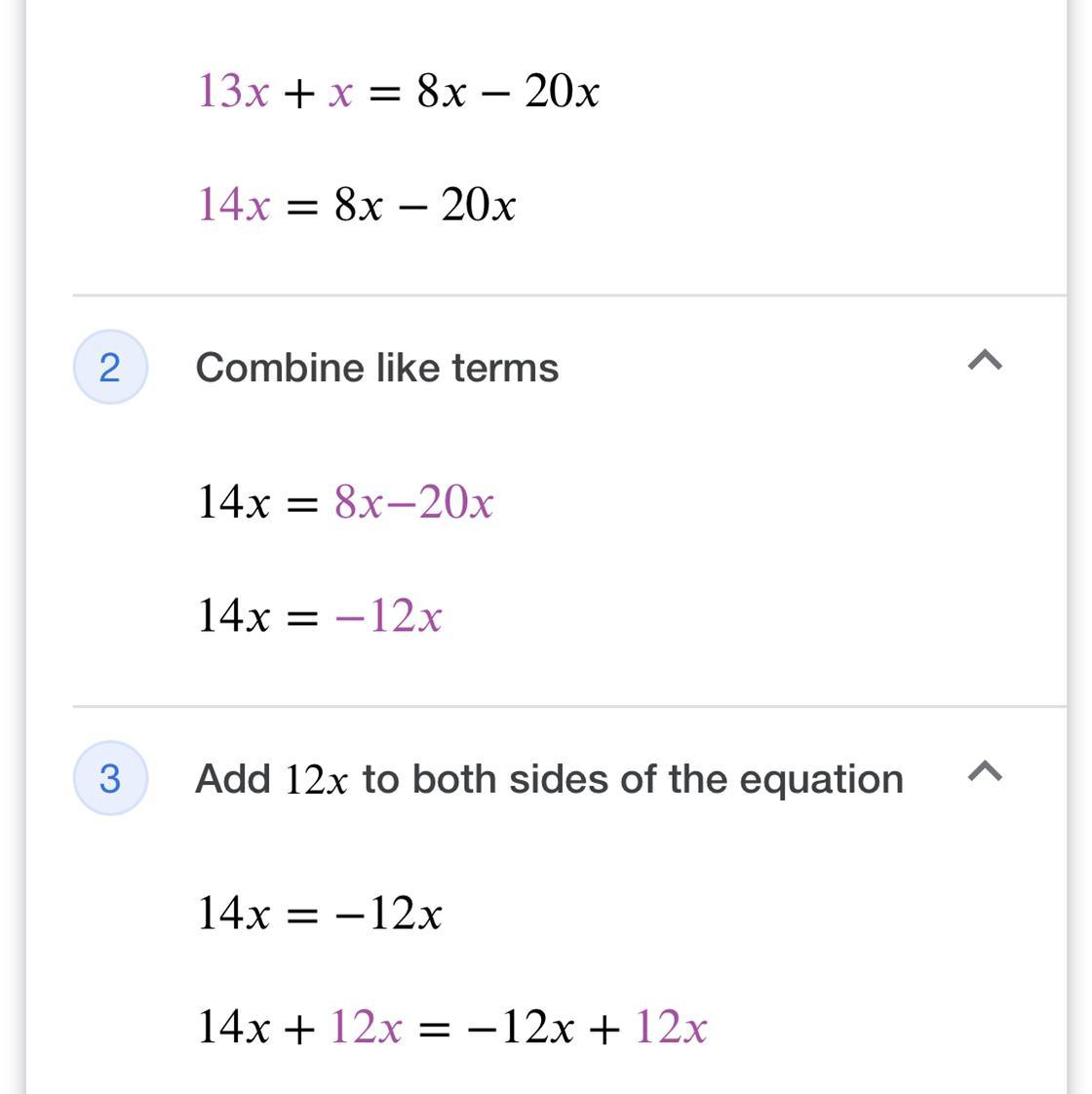The height and width of the screenshot is (1094, 1092).
Task: Click the black 14x term in last equation
Action: (x=234, y=1027)
